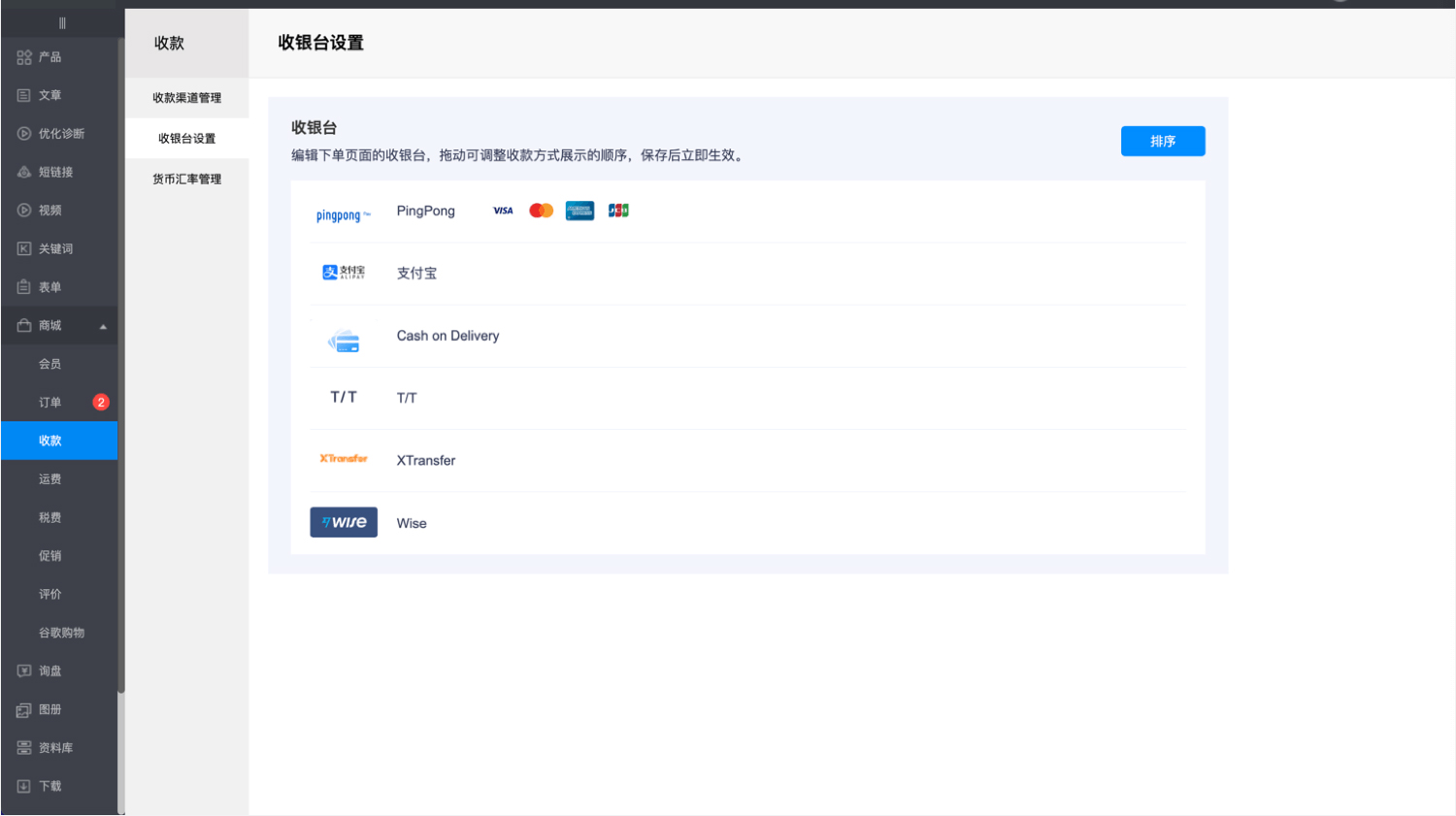This screenshot has width=1456, height=816.
Task: Click the XTransfer logo icon
Action: point(344,459)
